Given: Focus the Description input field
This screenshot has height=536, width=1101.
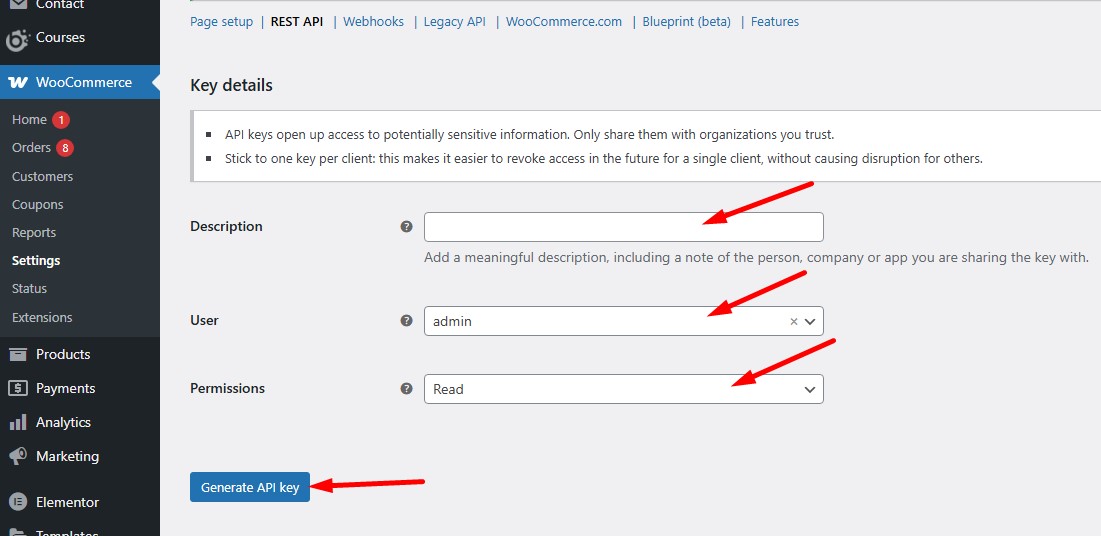Looking at the screenshot, I should click(x=624, y=227).
